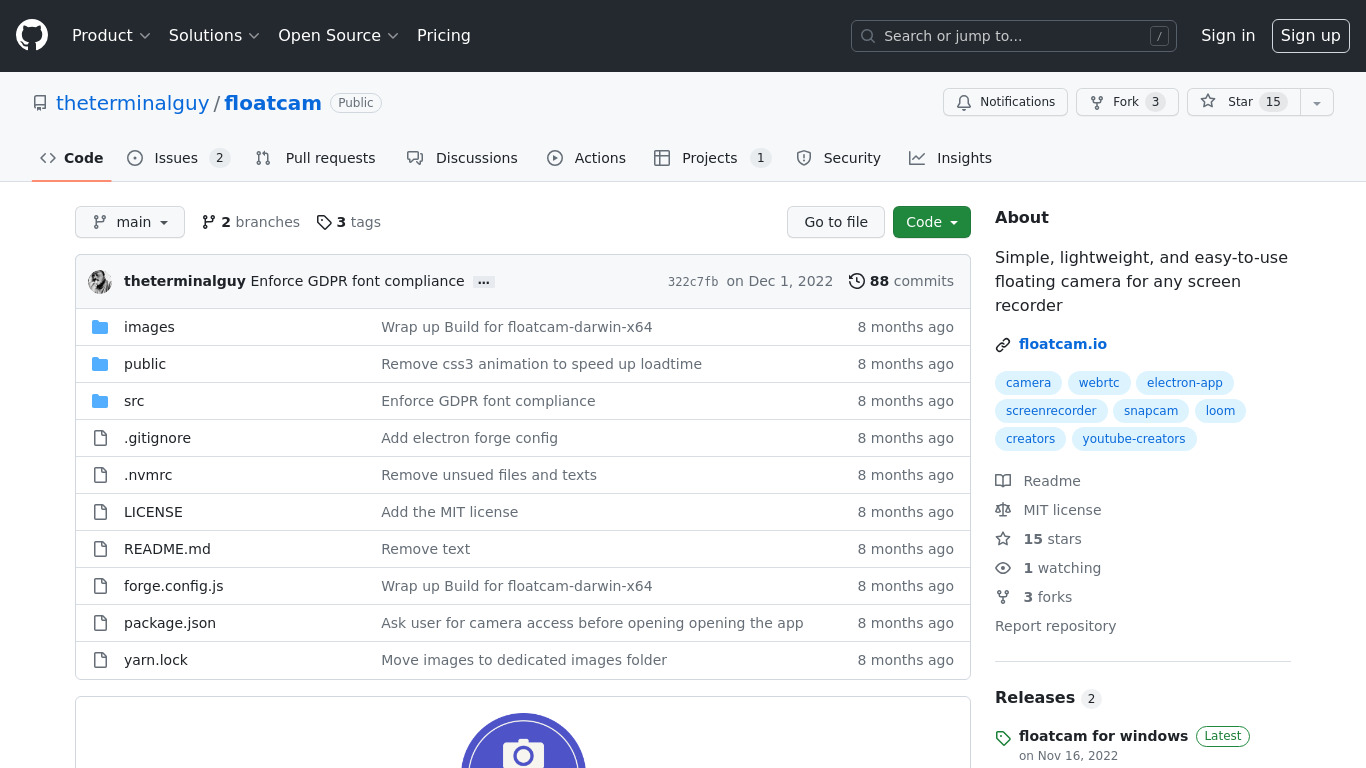Switch to the Insights tab
This screenshot has height=768, width=1366.
[950, 158]
